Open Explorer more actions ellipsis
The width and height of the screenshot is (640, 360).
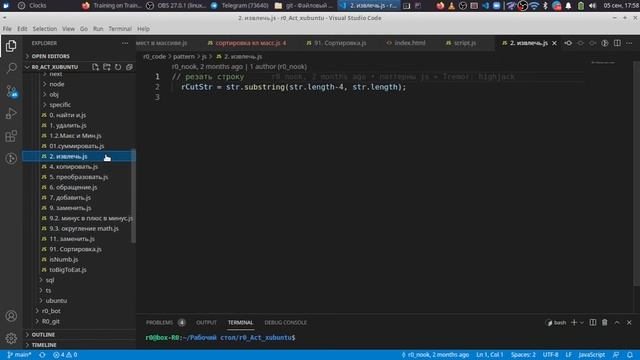tap(125, 43)
